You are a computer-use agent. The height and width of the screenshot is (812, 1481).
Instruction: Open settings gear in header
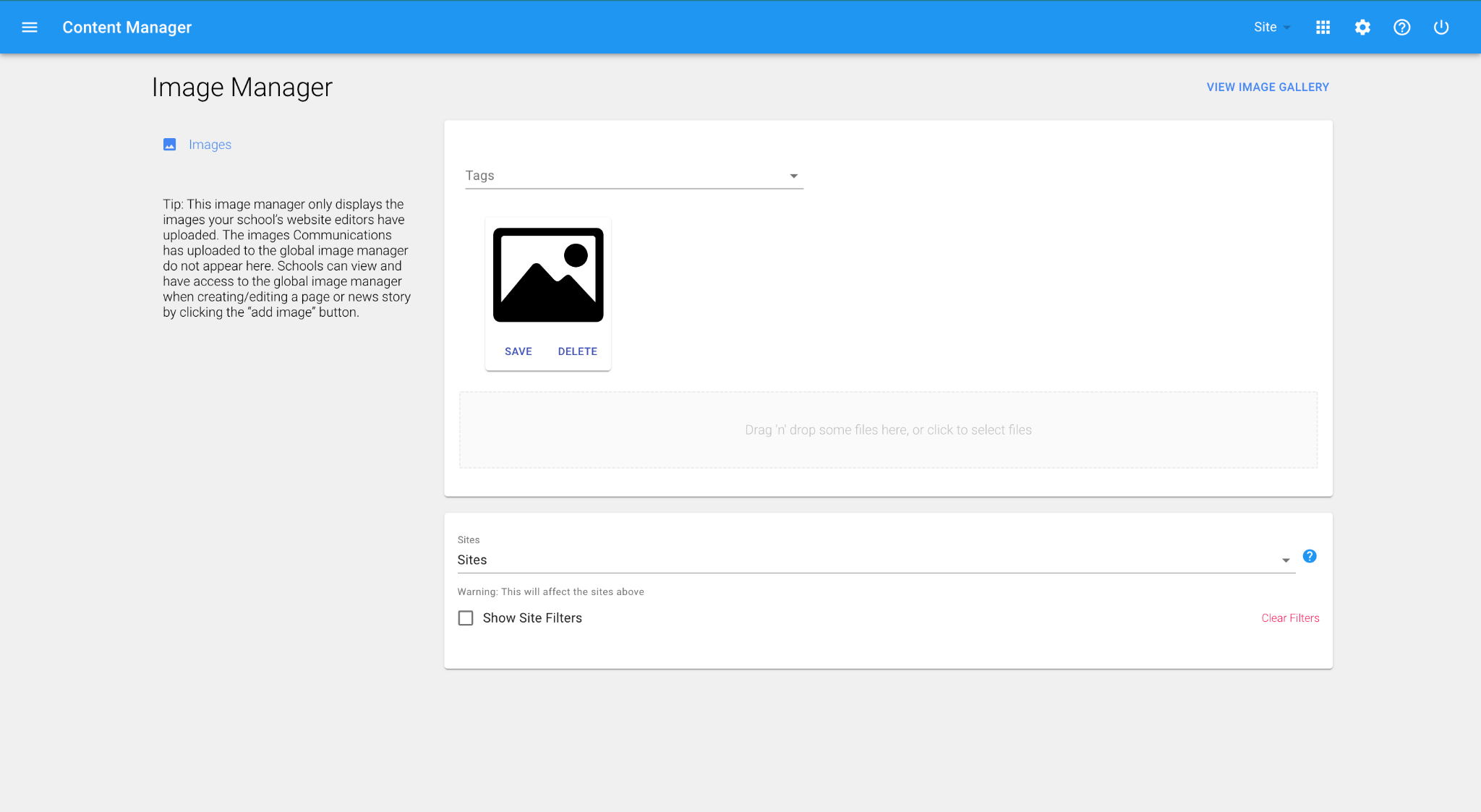click(1362, 27)
